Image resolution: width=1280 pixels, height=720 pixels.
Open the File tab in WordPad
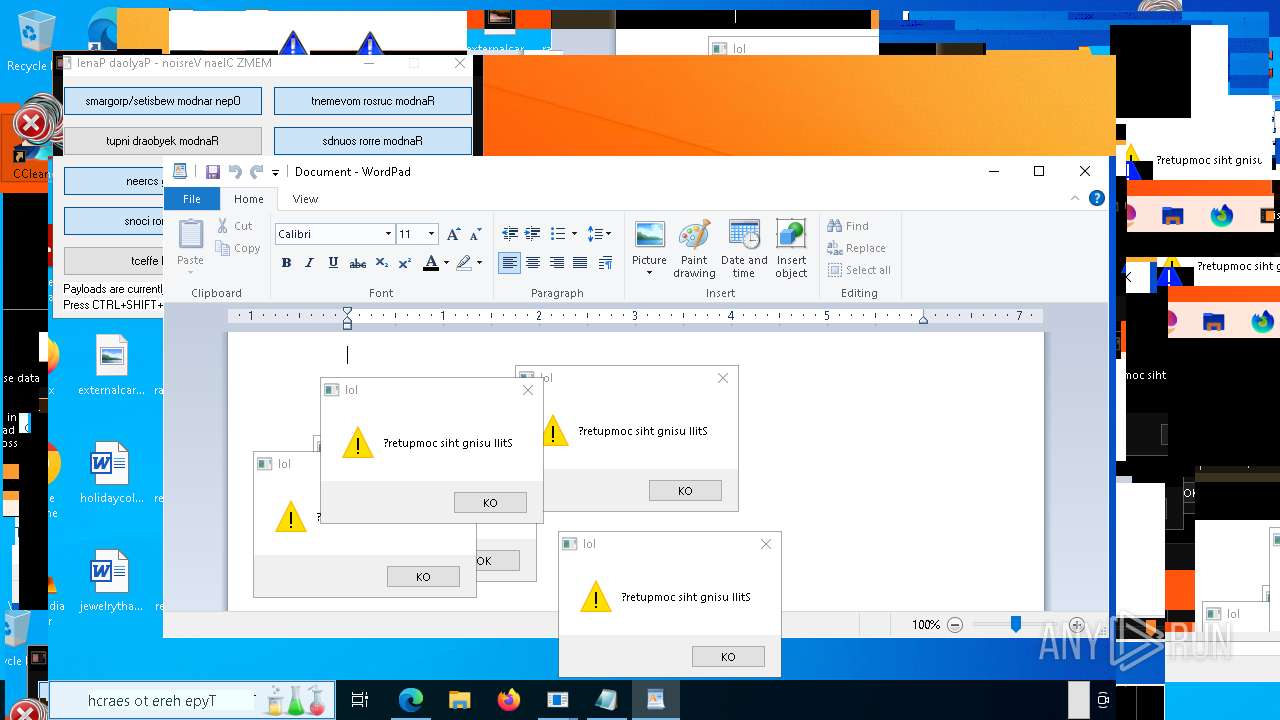tap(191, 199)
